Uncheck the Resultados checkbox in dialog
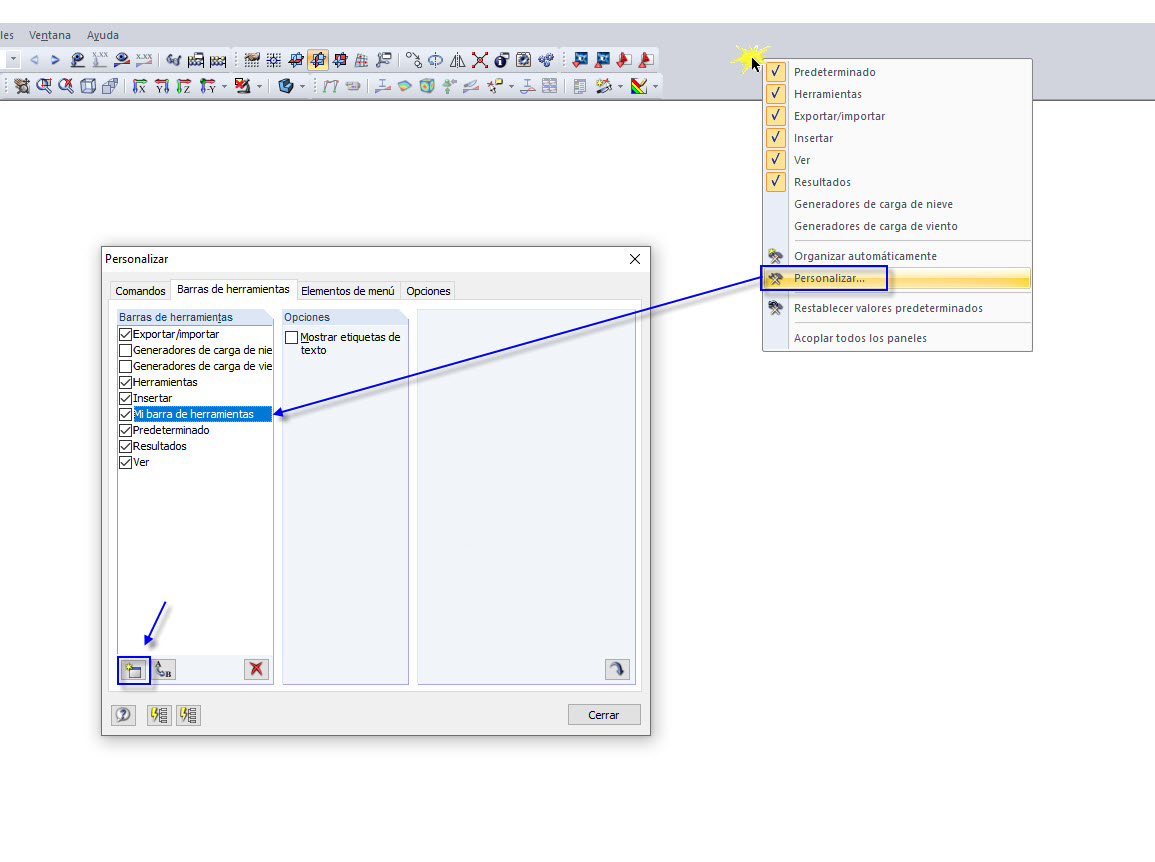The width and height of the screenshot is (1155, 862). [x=125, y=446]
